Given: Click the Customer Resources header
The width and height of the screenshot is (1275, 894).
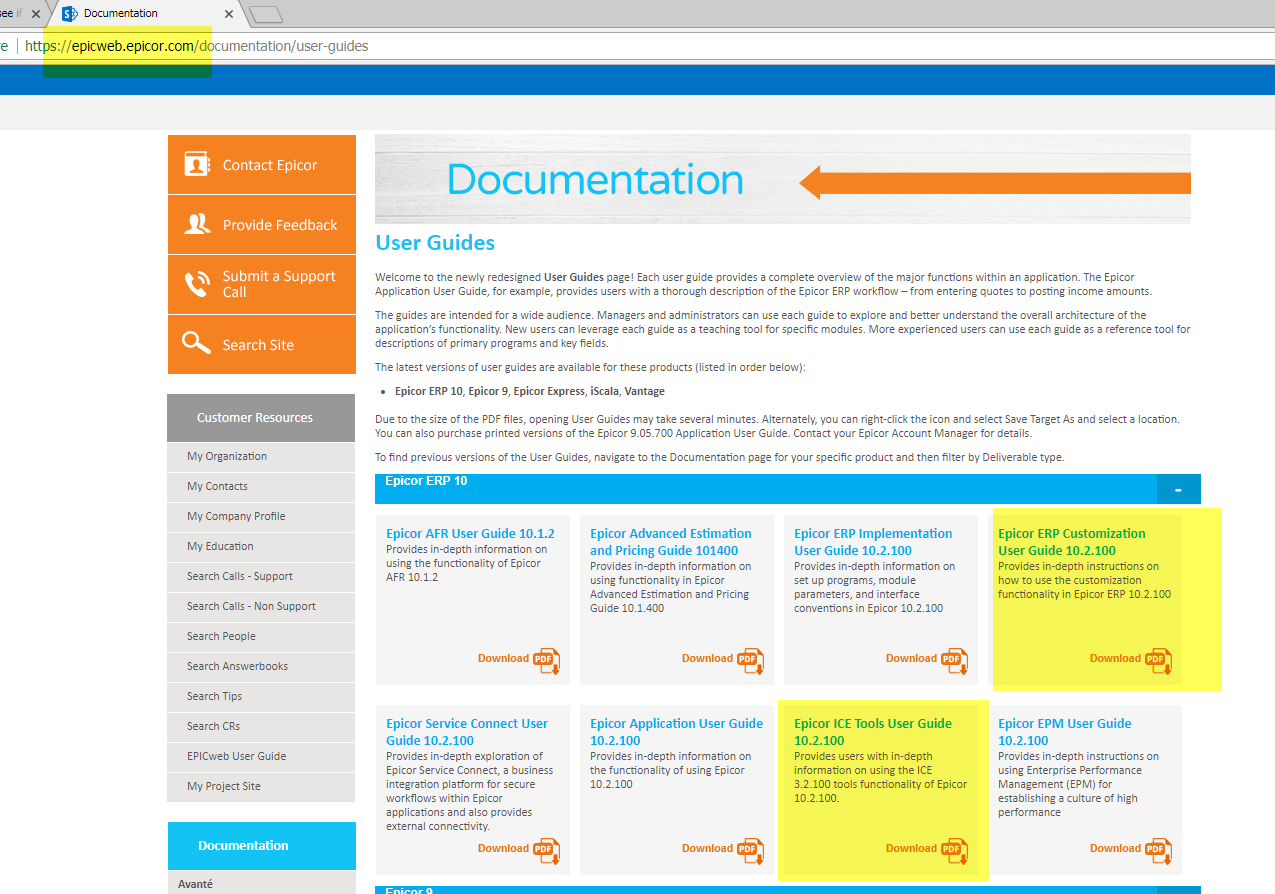Looking at the screenshot, I should click(x=261, y=418).
